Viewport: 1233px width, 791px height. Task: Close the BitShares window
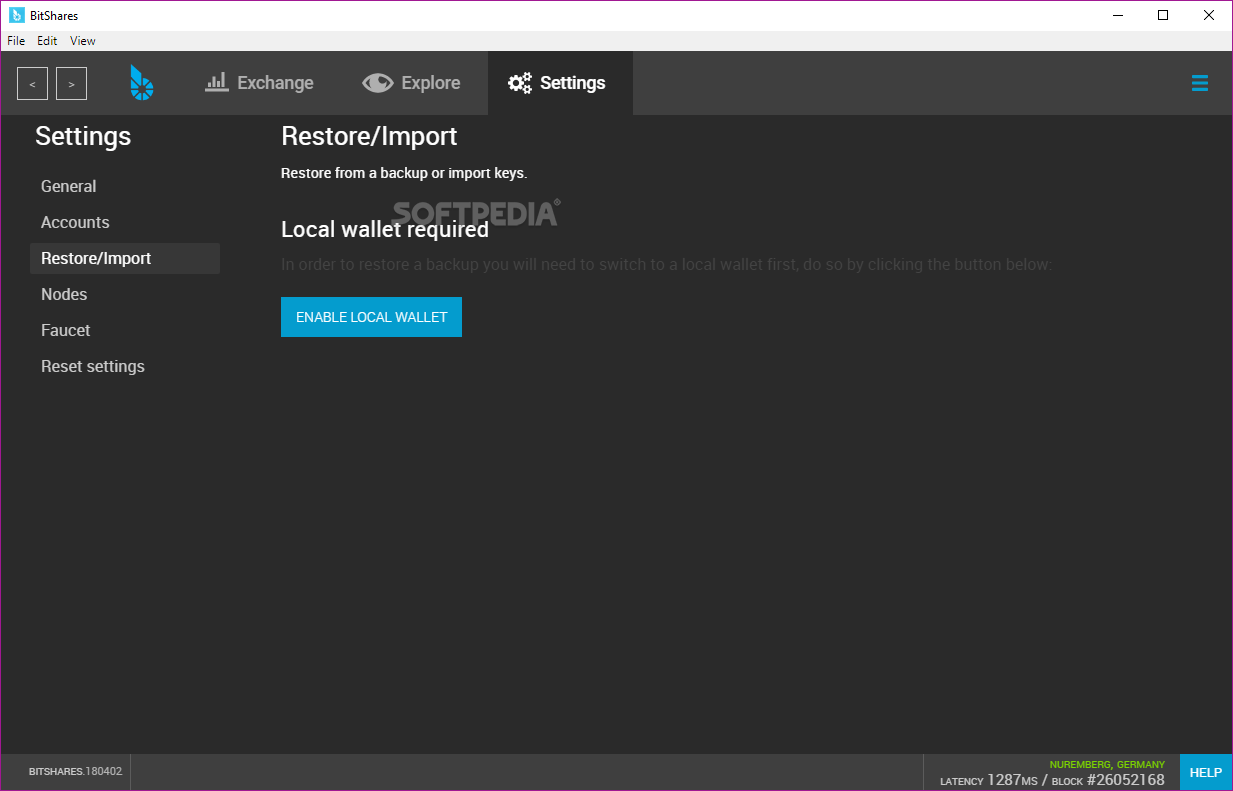point(1208,15)
